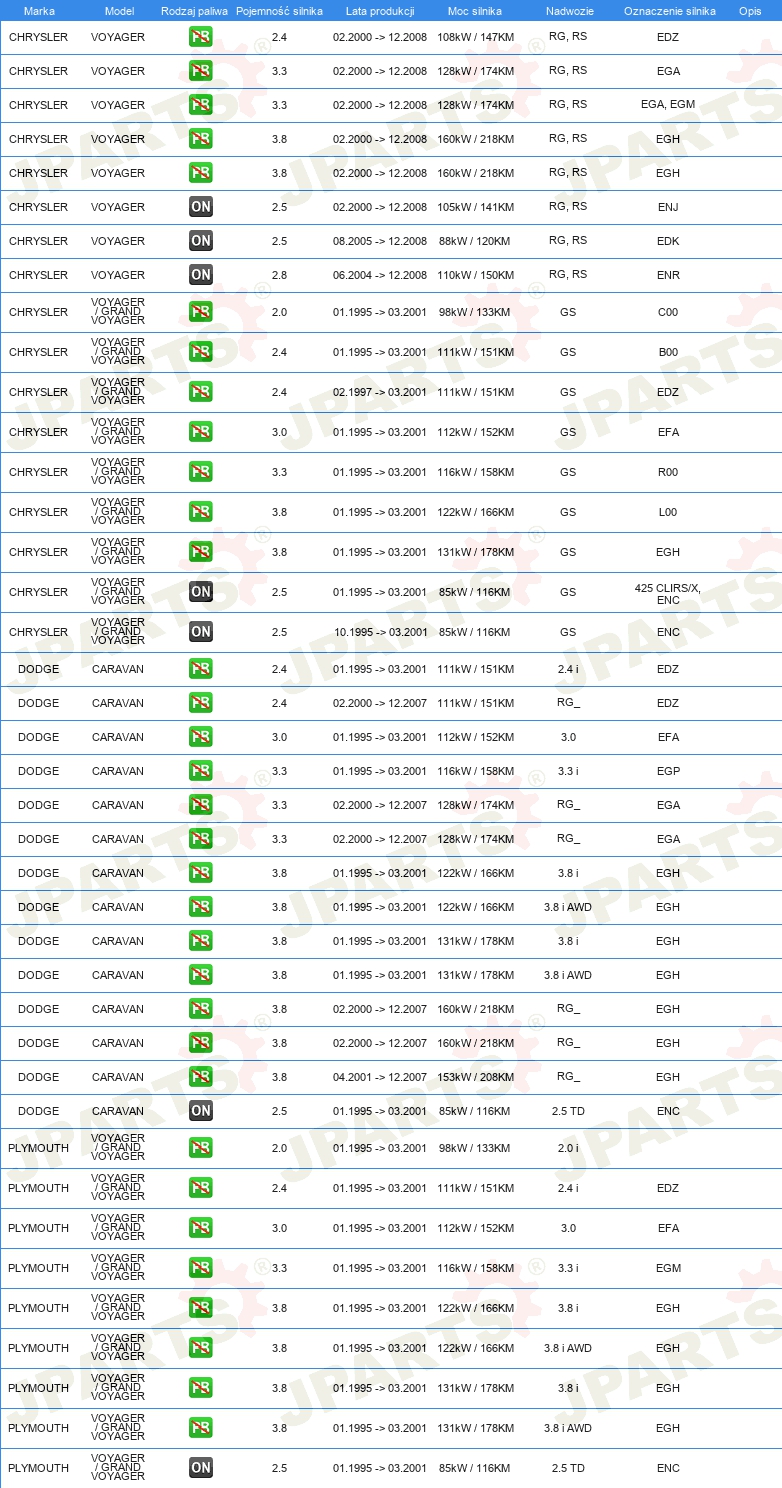The image size is (782, 1488).
Task: Click the diesel icon in the 425 CLIRS/X row
Action: tap(201, 592)
